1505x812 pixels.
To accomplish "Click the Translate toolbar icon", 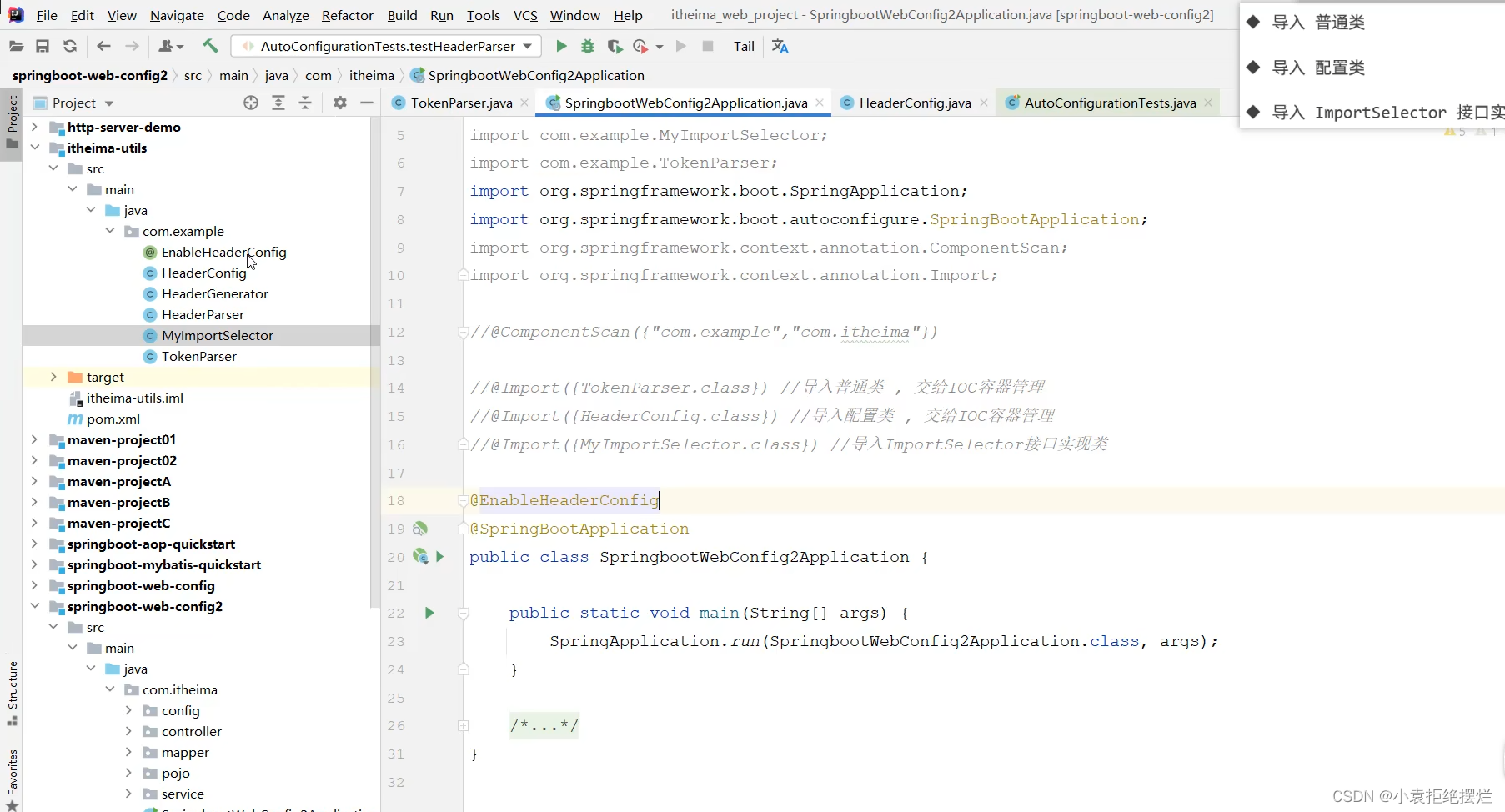I will [x=780, y=47].
